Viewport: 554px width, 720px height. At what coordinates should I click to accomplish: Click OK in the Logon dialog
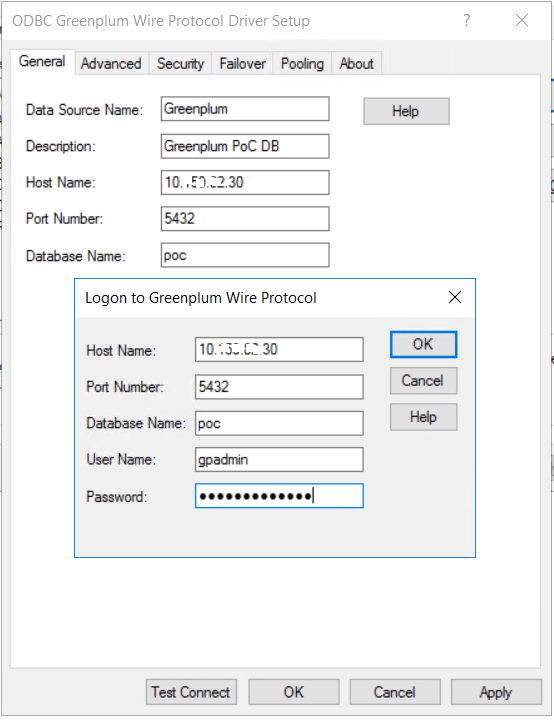tap(424, 344)
